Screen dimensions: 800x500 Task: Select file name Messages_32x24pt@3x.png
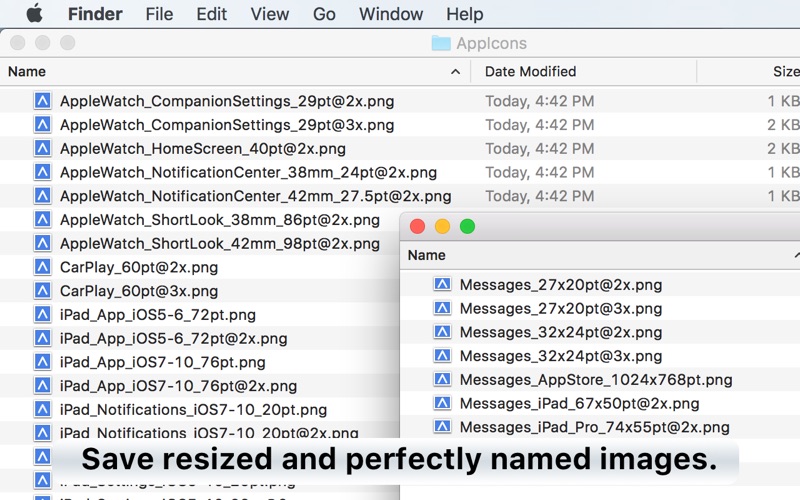(x=561, y=356)
